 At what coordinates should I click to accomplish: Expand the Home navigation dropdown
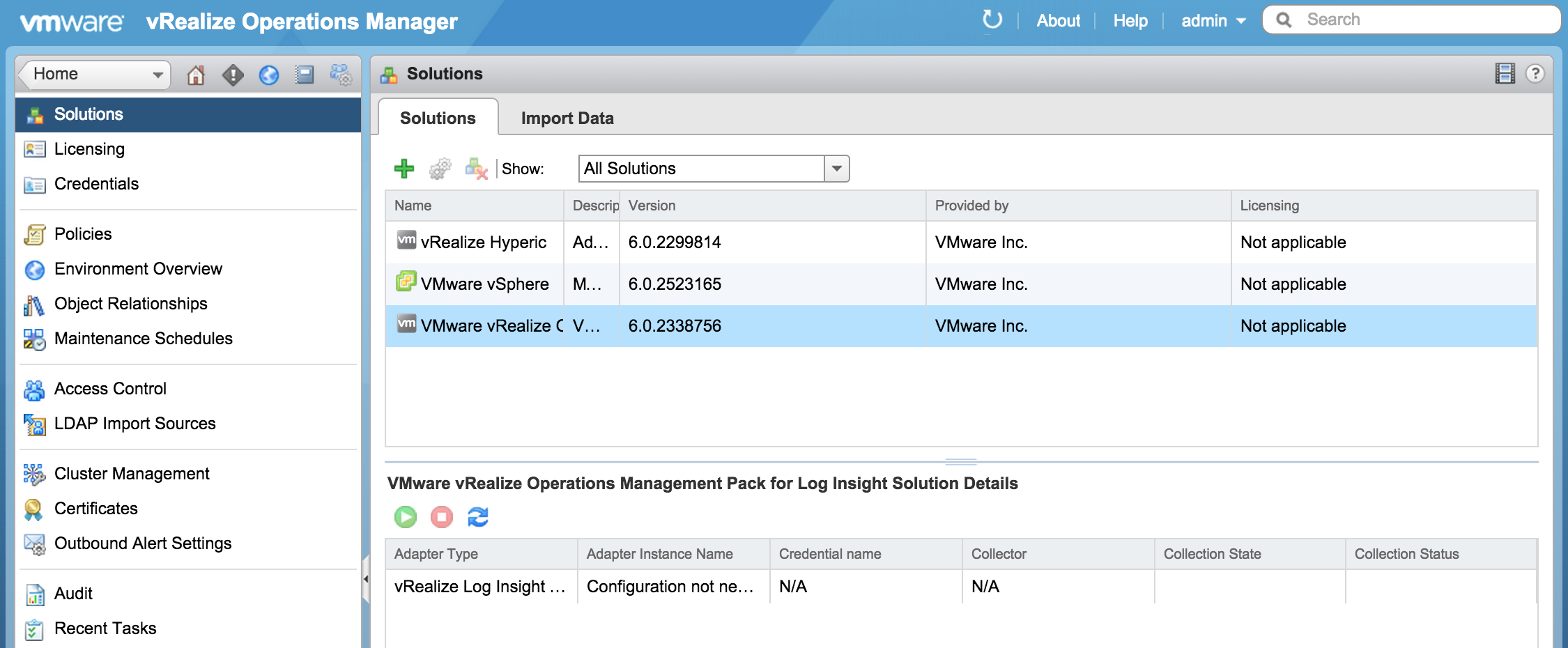tap(157, 75)
